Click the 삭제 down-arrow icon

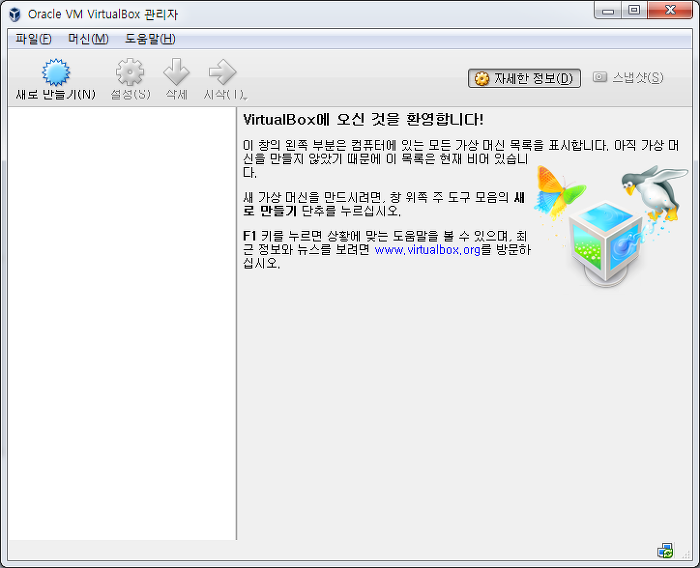(176, 72)
